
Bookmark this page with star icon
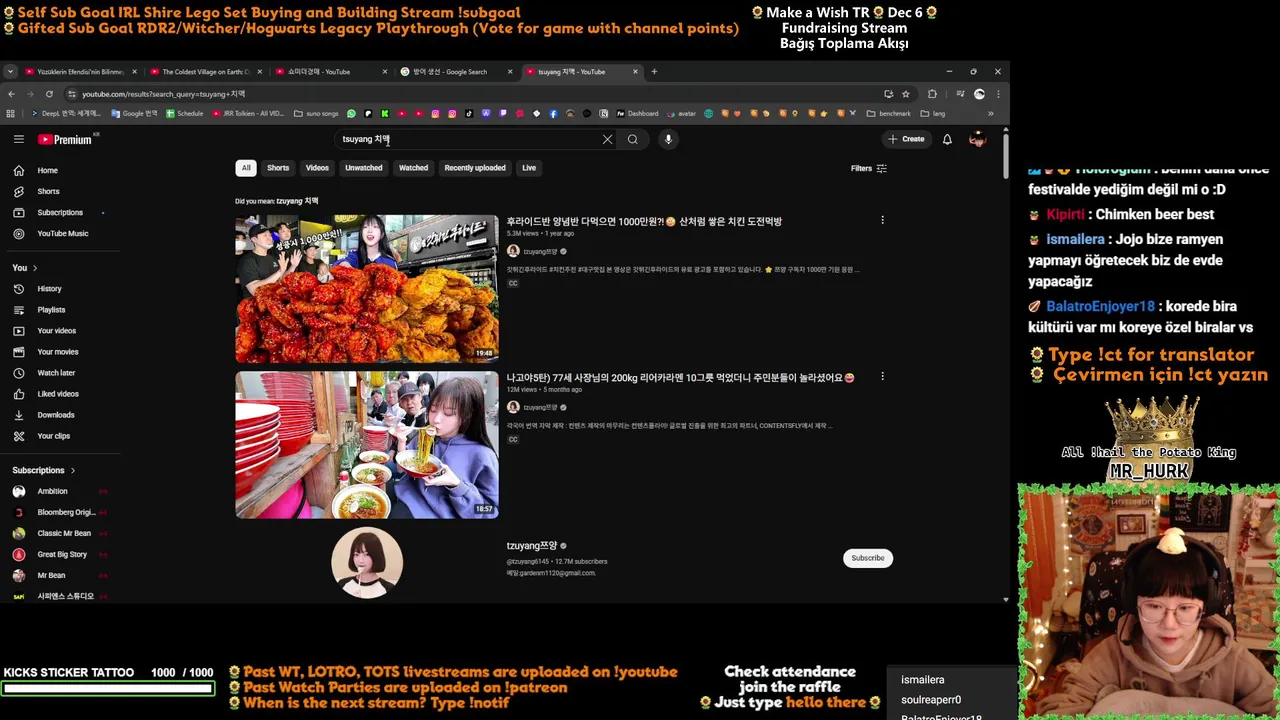pyautogui.click(x=906, y=94)
